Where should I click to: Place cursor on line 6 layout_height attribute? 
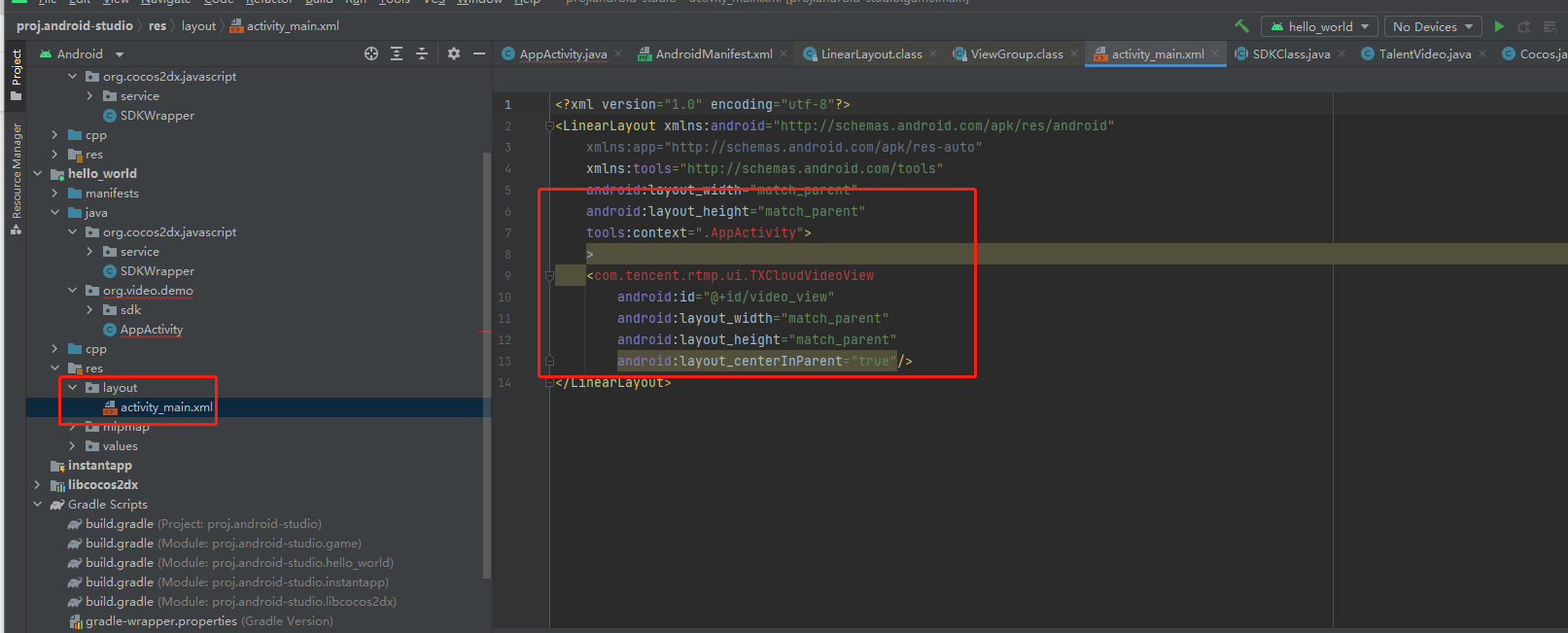[x=725, y=211]
